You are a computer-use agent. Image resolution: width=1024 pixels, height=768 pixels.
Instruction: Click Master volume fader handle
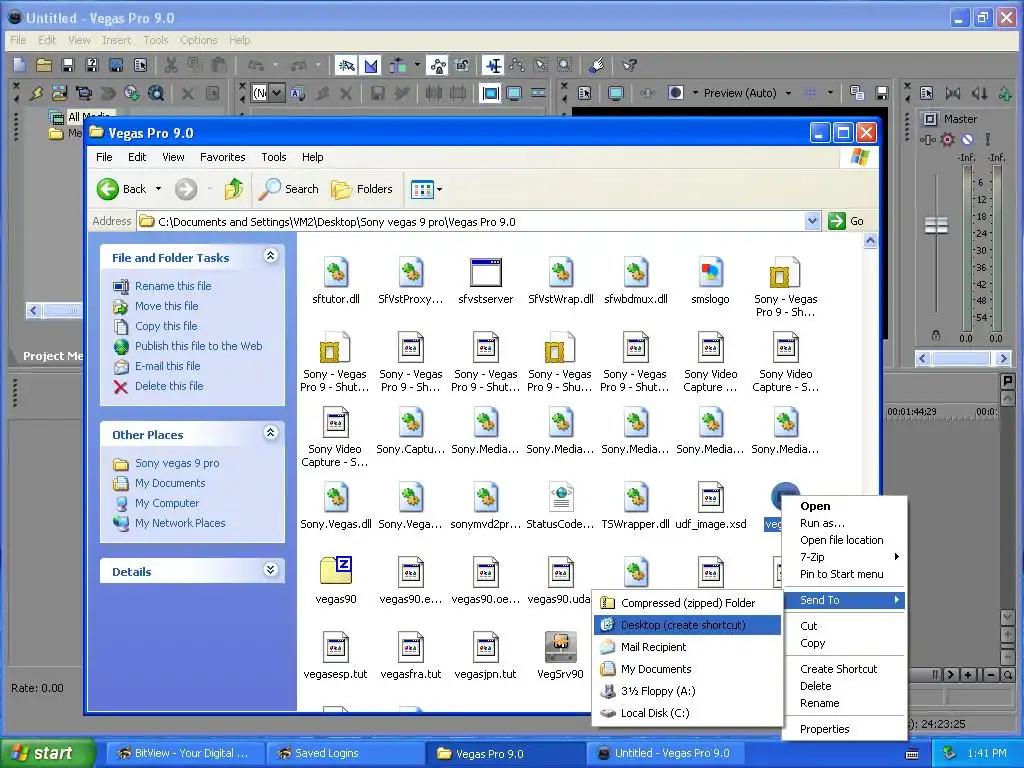936,225
